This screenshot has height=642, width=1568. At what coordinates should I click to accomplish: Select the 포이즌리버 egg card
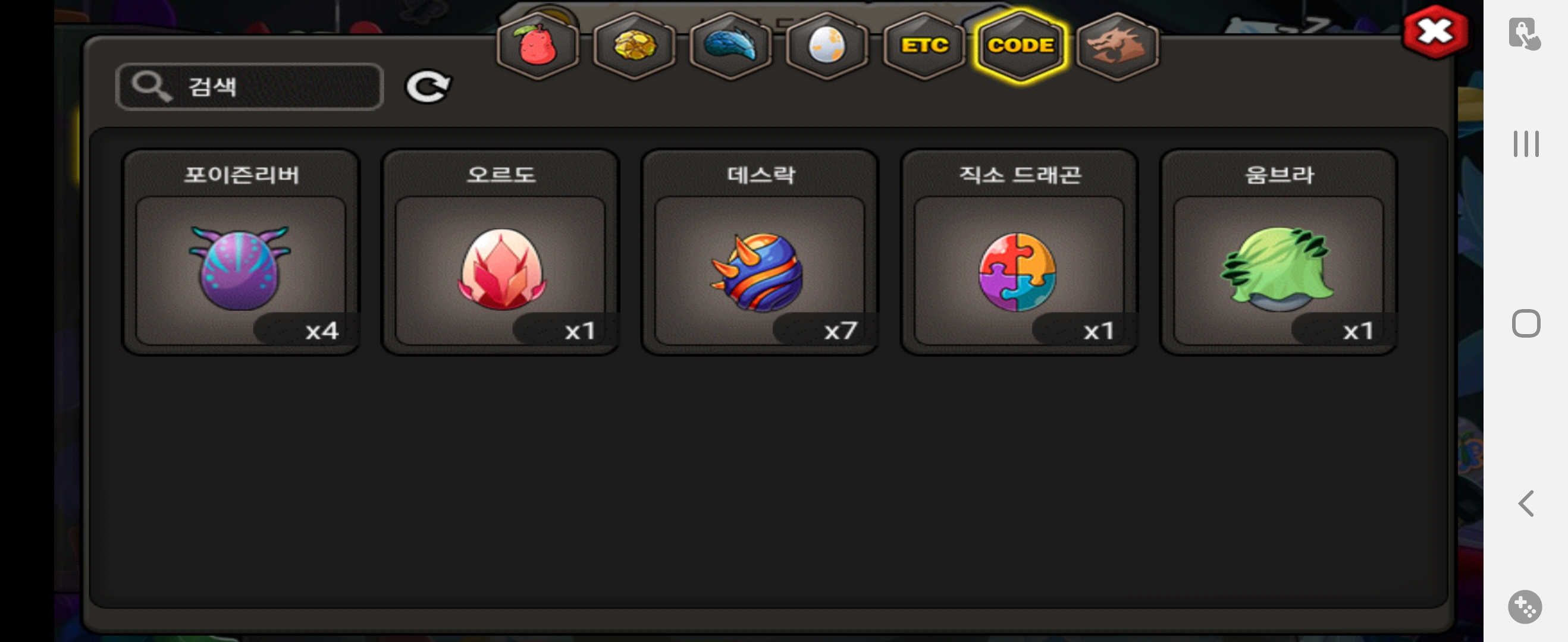pos(241,252)
